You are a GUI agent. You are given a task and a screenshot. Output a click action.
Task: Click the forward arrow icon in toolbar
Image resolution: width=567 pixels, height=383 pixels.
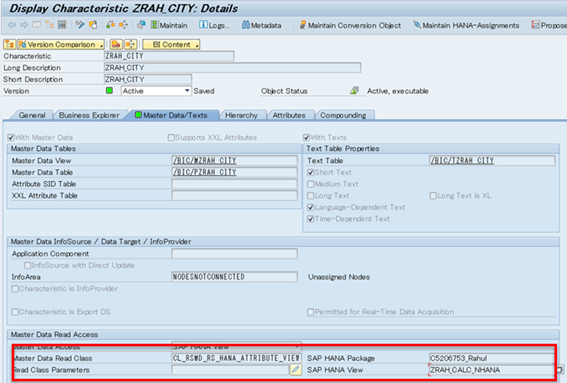point(24,25)
